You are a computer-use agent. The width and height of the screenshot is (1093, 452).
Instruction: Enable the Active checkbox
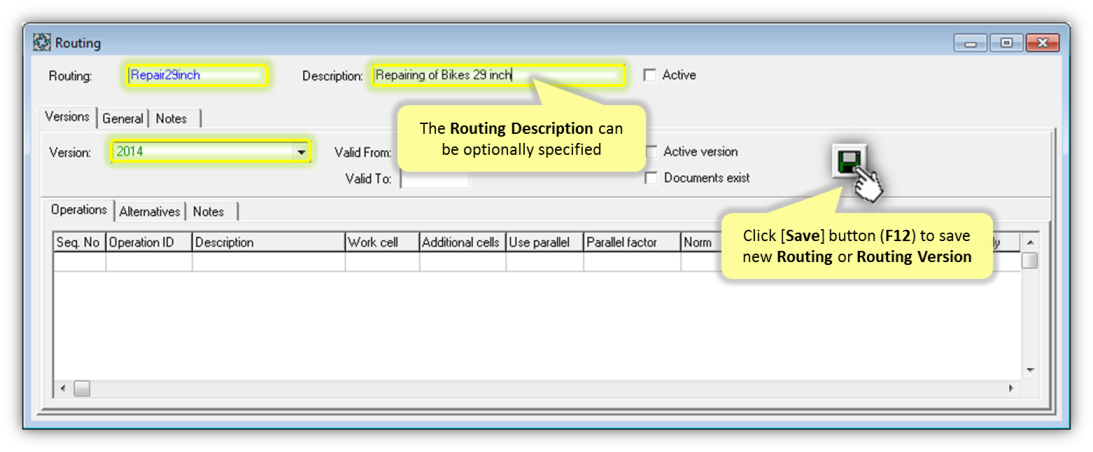tap(650, 75)
